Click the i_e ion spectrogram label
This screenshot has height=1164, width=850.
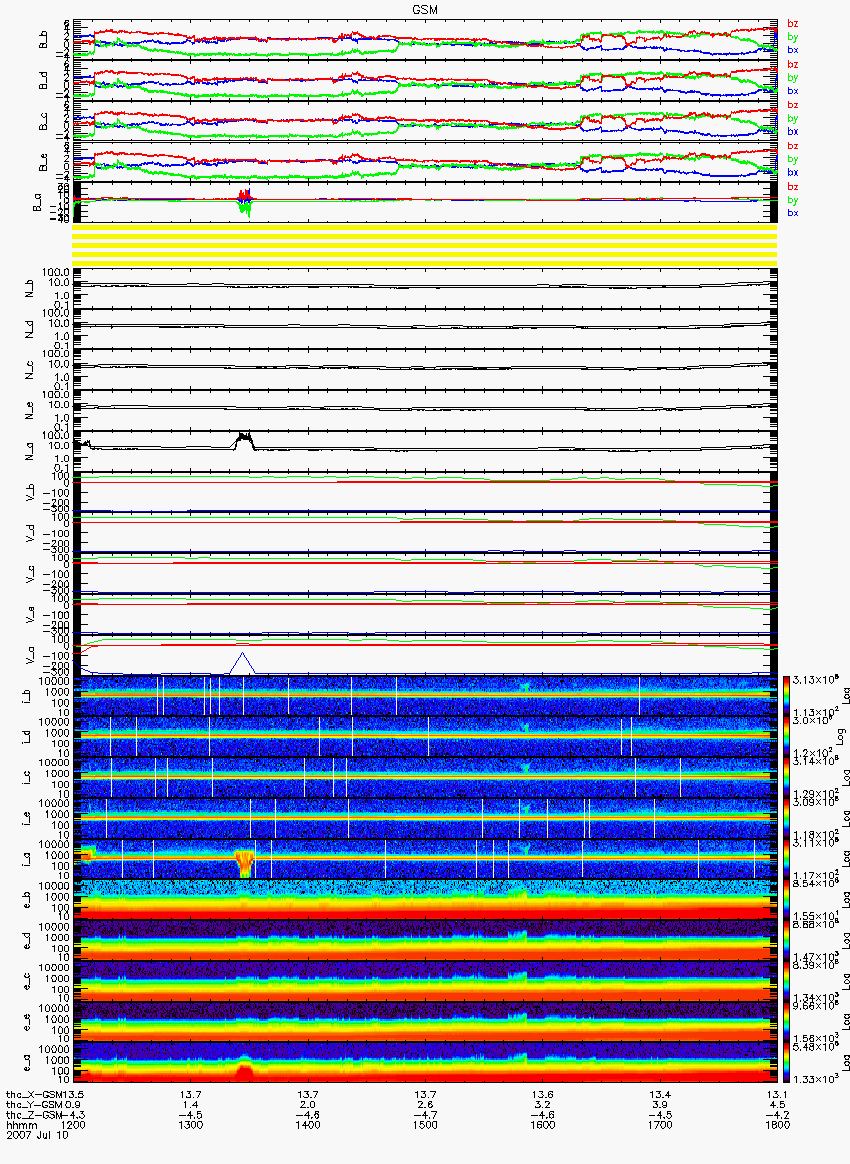[x=27, y=820]
